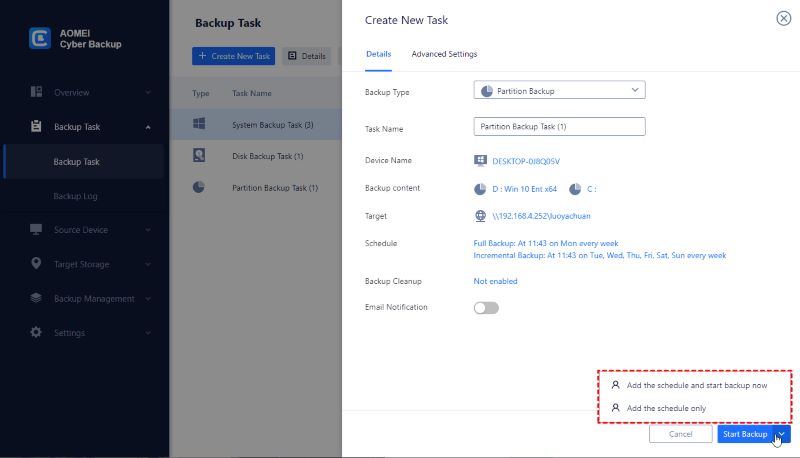The width and height of the screenshot is (800, 458).
Task: Close the Create New Task panel
Action: 784,18
